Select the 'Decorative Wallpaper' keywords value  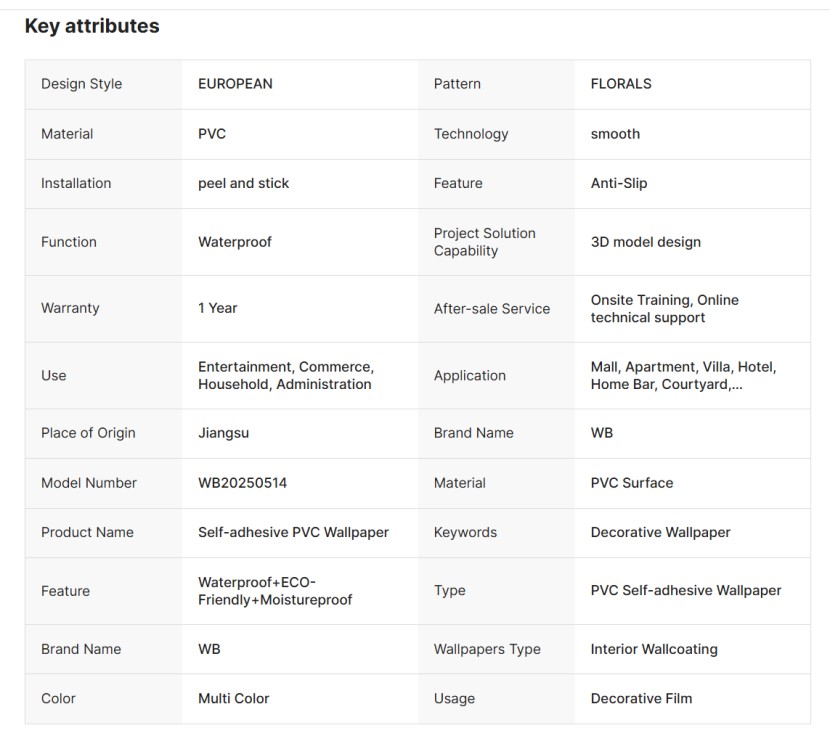pyautogui.click(x=660, y=532)
